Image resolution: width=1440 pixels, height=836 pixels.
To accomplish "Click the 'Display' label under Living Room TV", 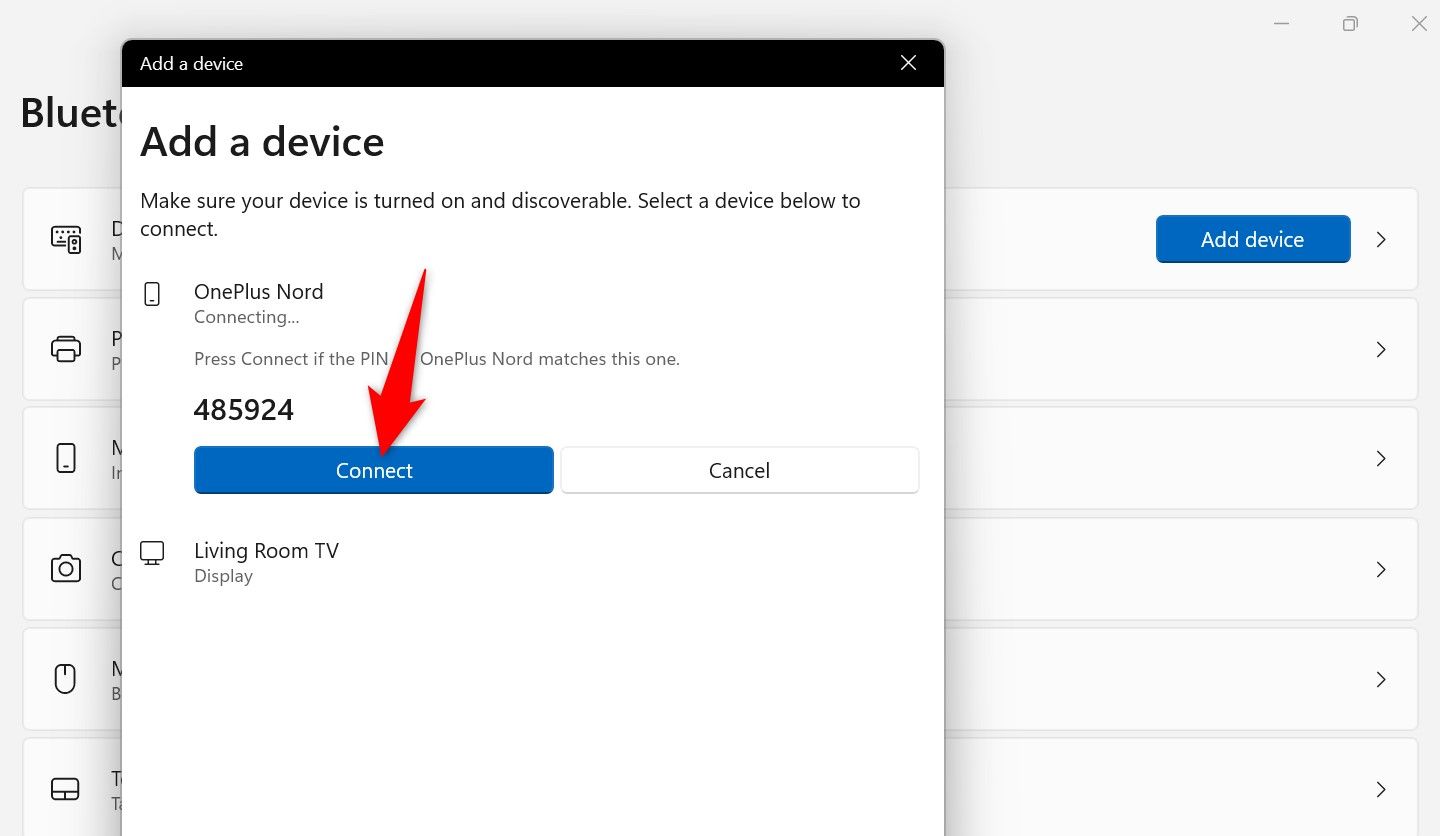I will [x=223, y=576].
